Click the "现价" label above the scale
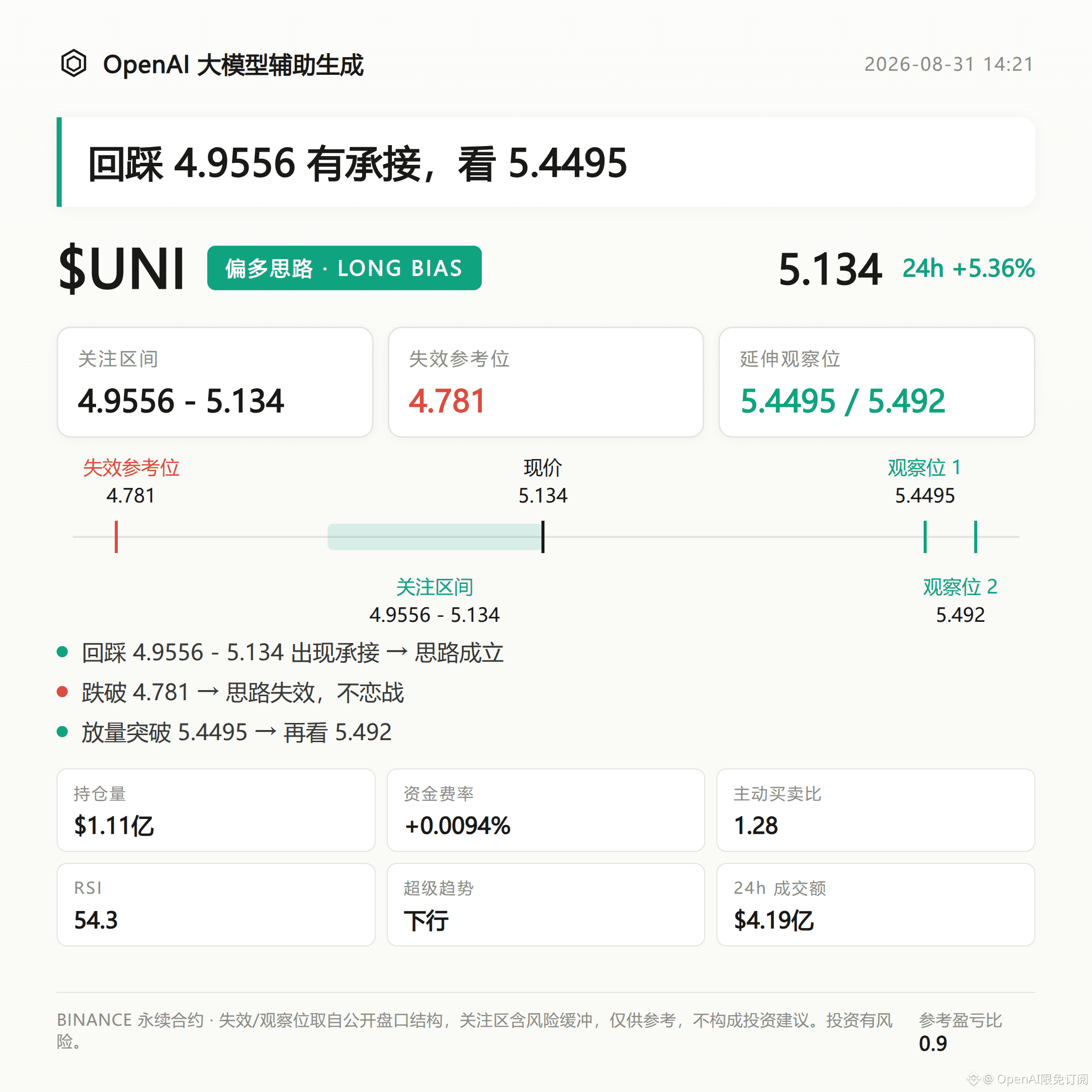This screenshot has width=1092, height=1092. click(542, 468)
